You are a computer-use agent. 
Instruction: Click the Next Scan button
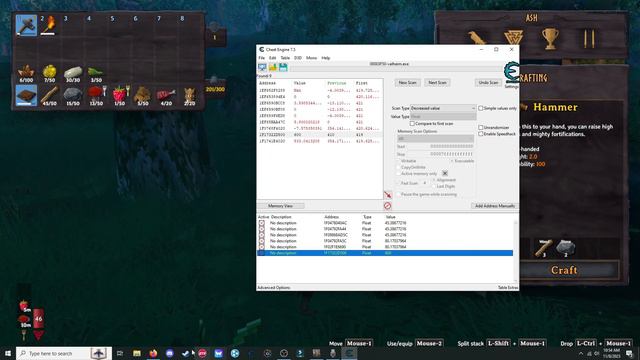437,82
